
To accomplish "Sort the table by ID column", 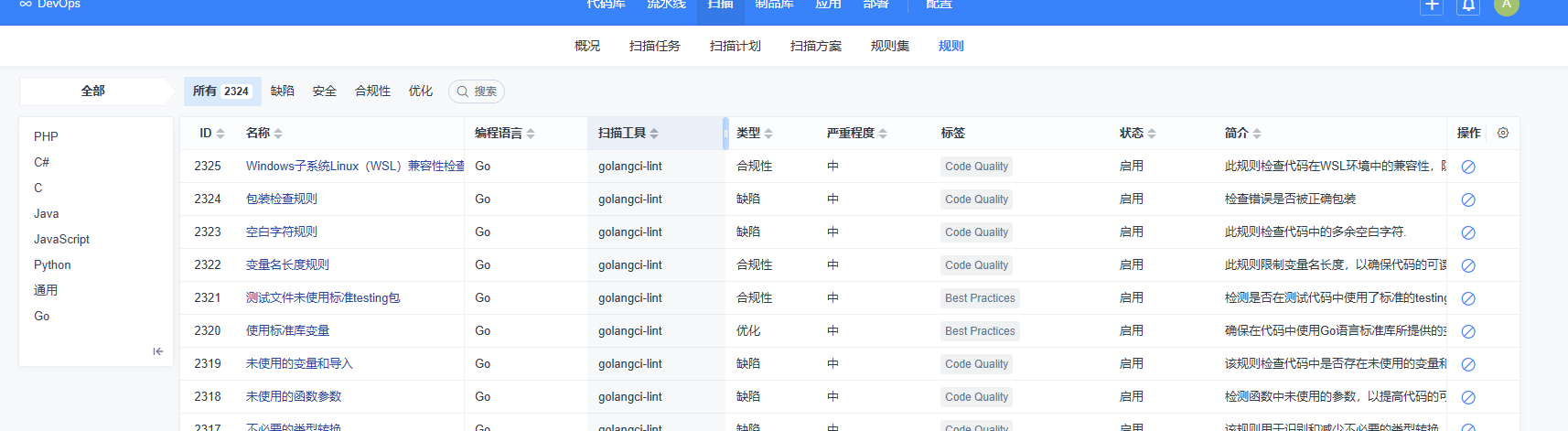I will 220,134.
